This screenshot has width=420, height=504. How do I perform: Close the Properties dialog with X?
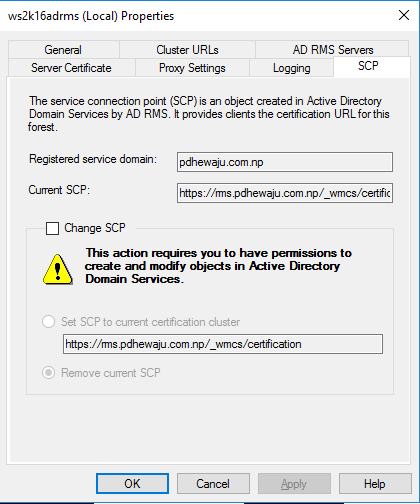404,15
